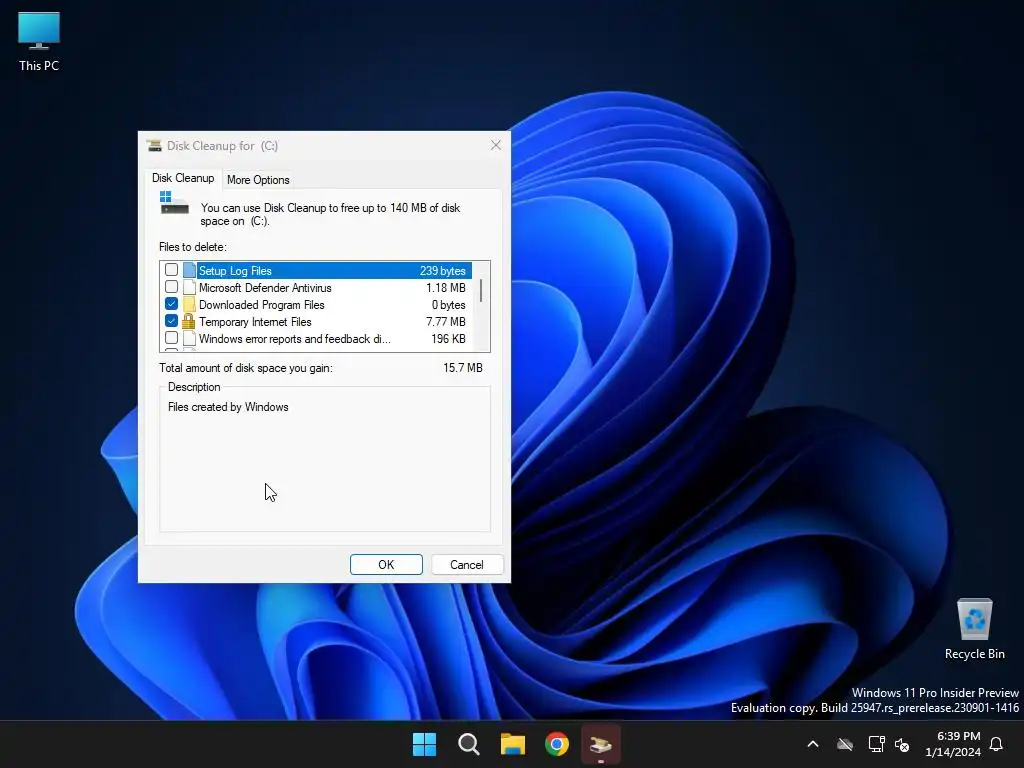Viewport: 1024px width, 768px height.
Task: Open File Explorer from the taskbar
Action: point(513,744)
